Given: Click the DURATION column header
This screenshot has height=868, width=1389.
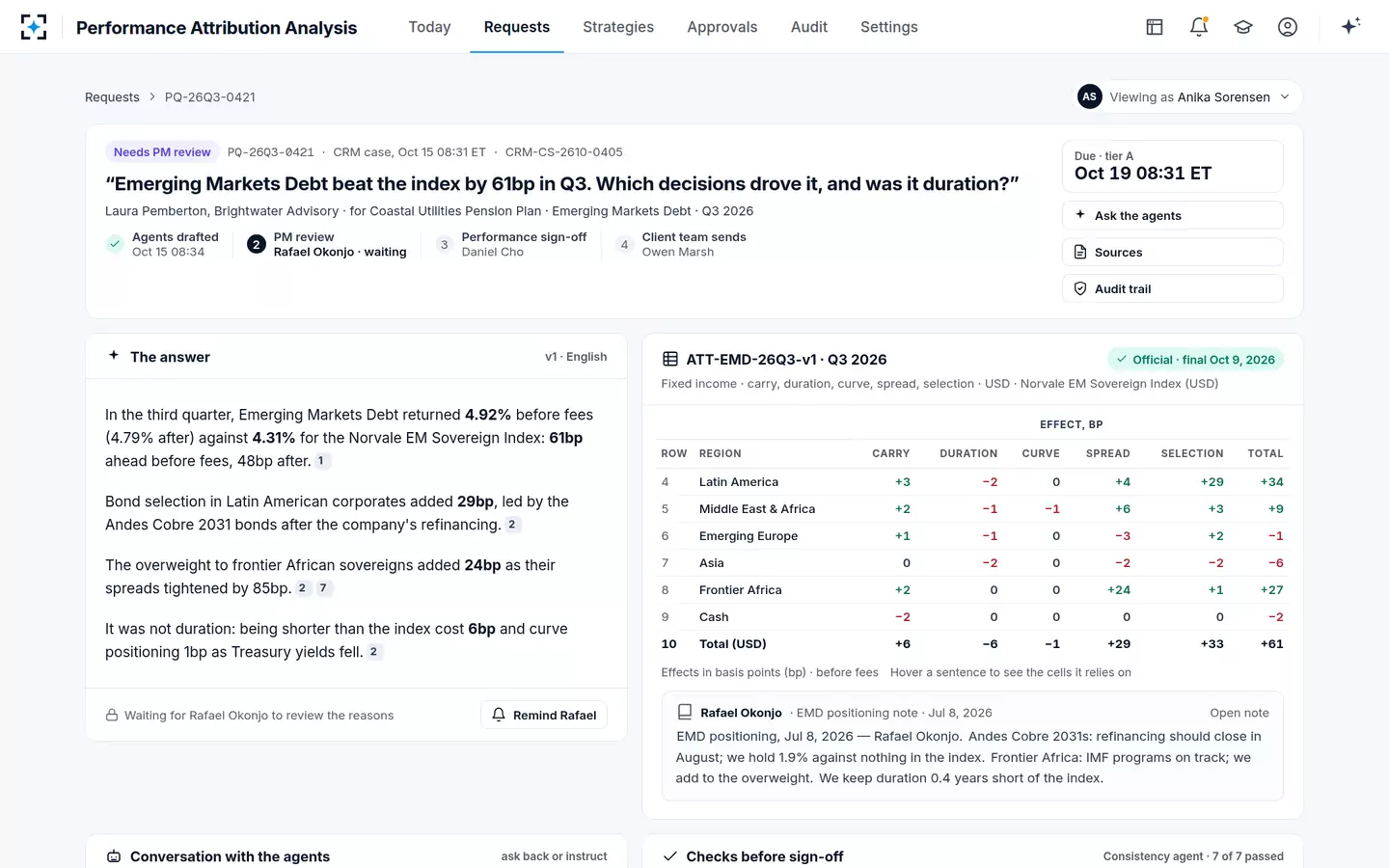Looking at the screenshot, I should tap(968, 453).
